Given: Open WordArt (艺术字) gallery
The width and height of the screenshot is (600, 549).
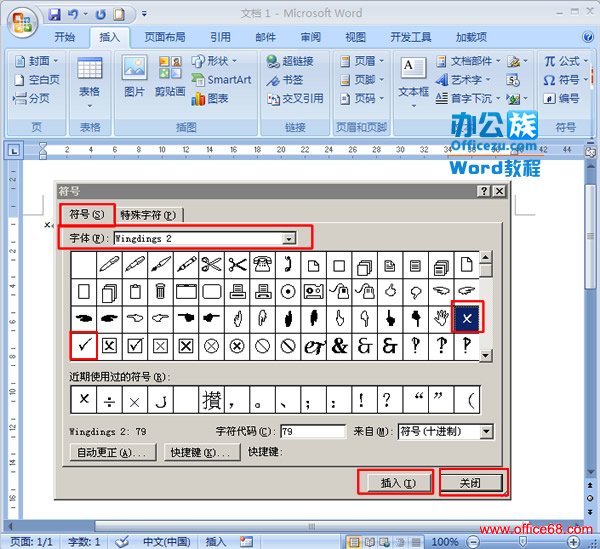Looking at the screenshot, I should (463, 80).
